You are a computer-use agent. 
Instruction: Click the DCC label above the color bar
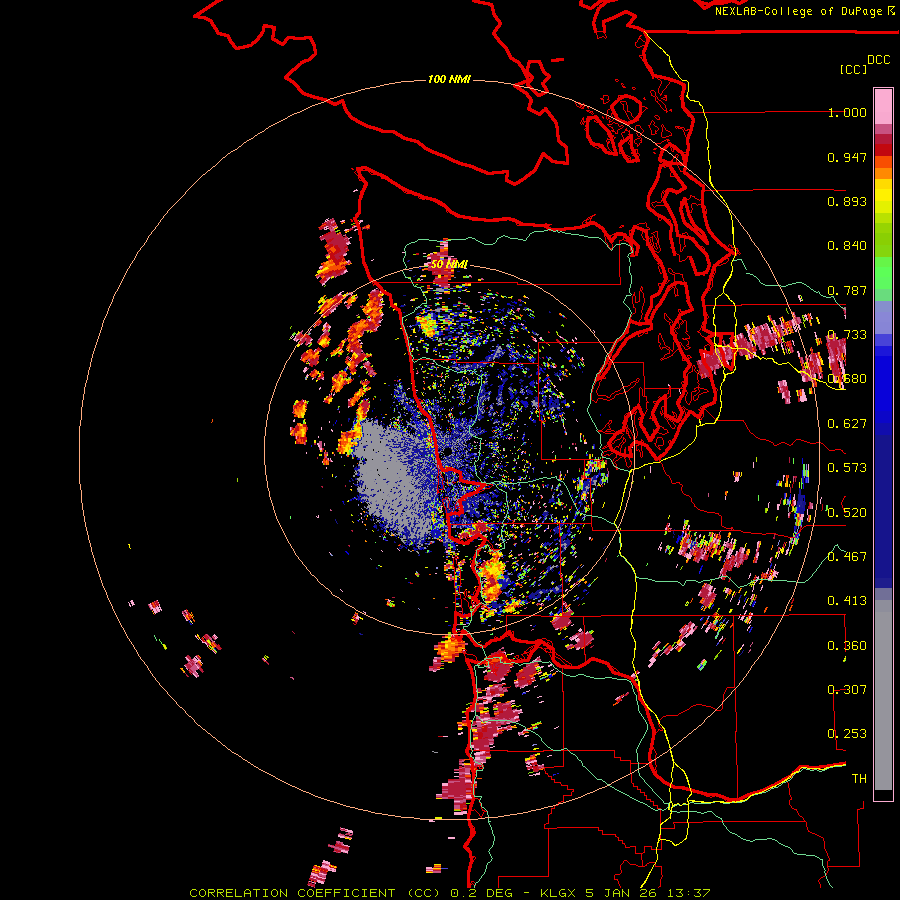coord(878,60)
